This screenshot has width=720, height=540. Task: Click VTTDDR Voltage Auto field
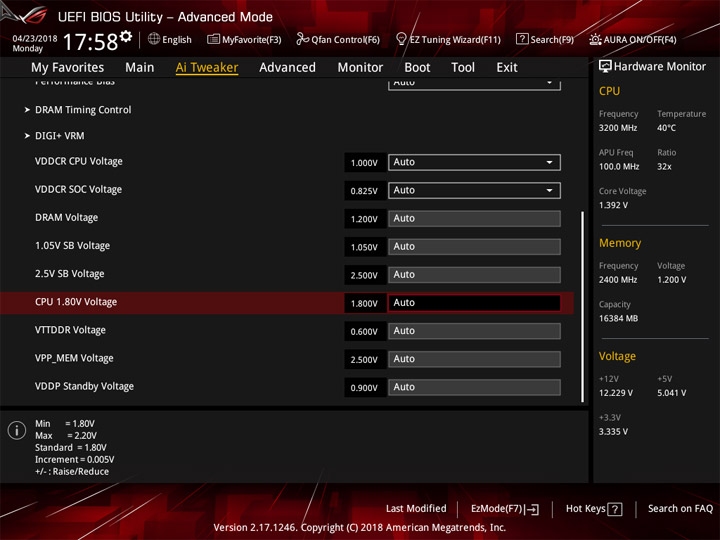pos(474,331)
